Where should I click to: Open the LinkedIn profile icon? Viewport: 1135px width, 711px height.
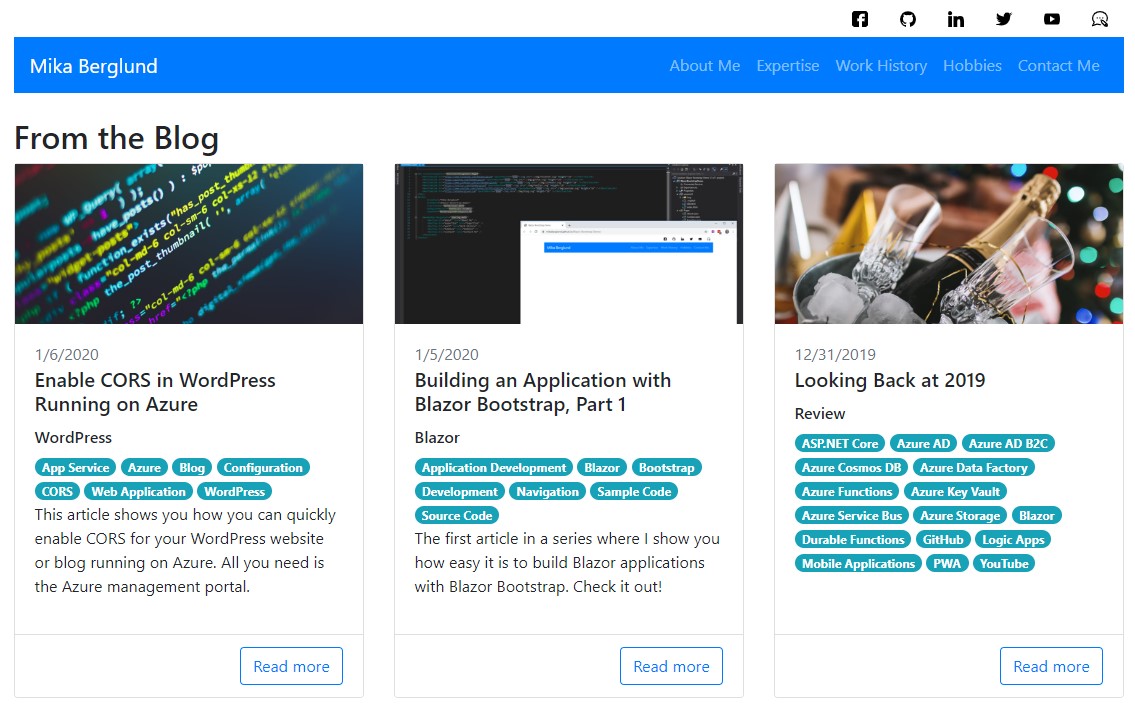point(955,19)
